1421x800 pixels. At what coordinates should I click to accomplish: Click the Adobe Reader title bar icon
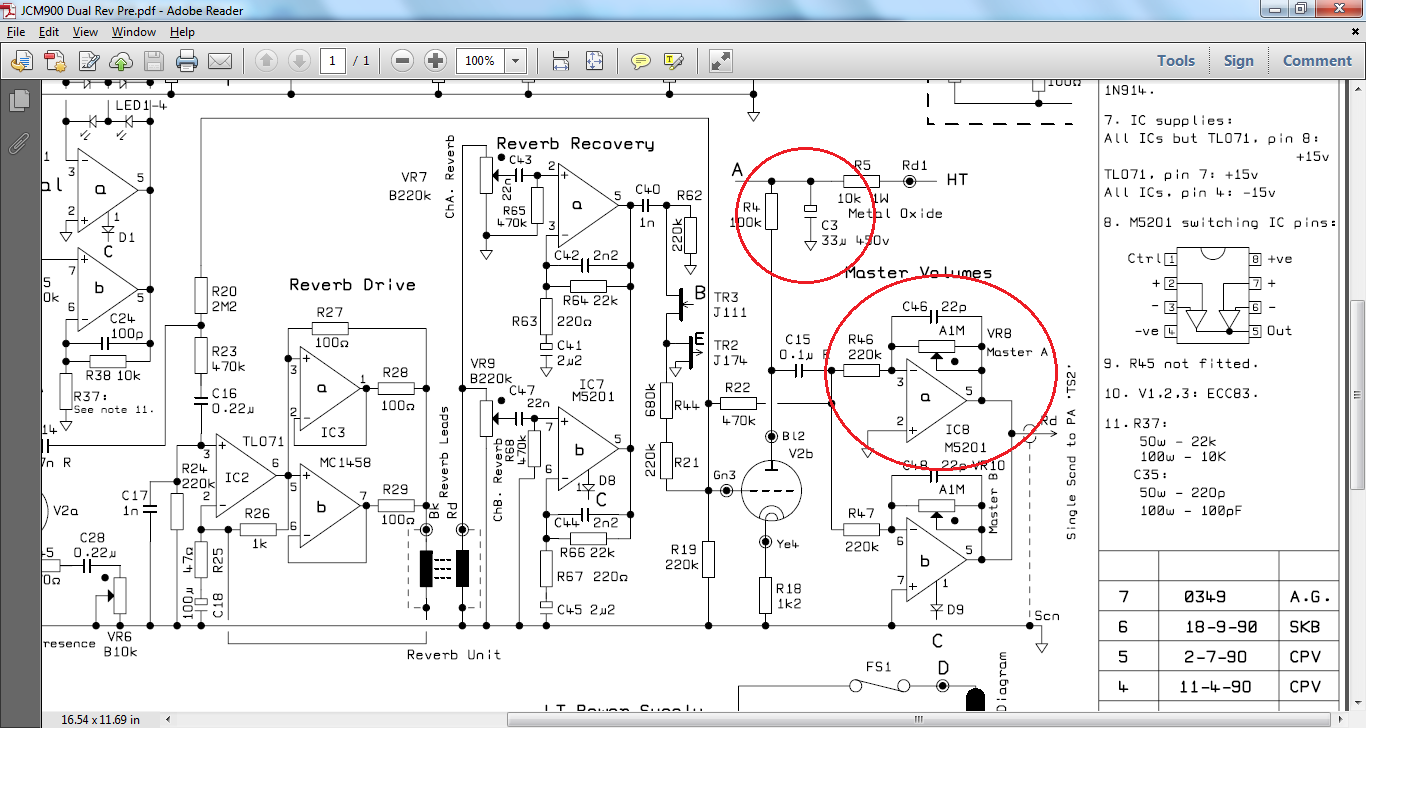point(10,11)
